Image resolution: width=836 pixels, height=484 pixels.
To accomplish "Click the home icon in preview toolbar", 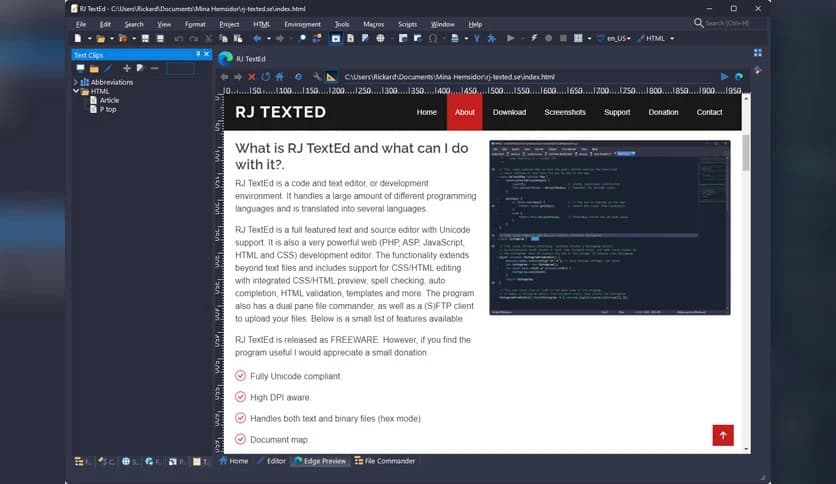I will coord(279,77).
